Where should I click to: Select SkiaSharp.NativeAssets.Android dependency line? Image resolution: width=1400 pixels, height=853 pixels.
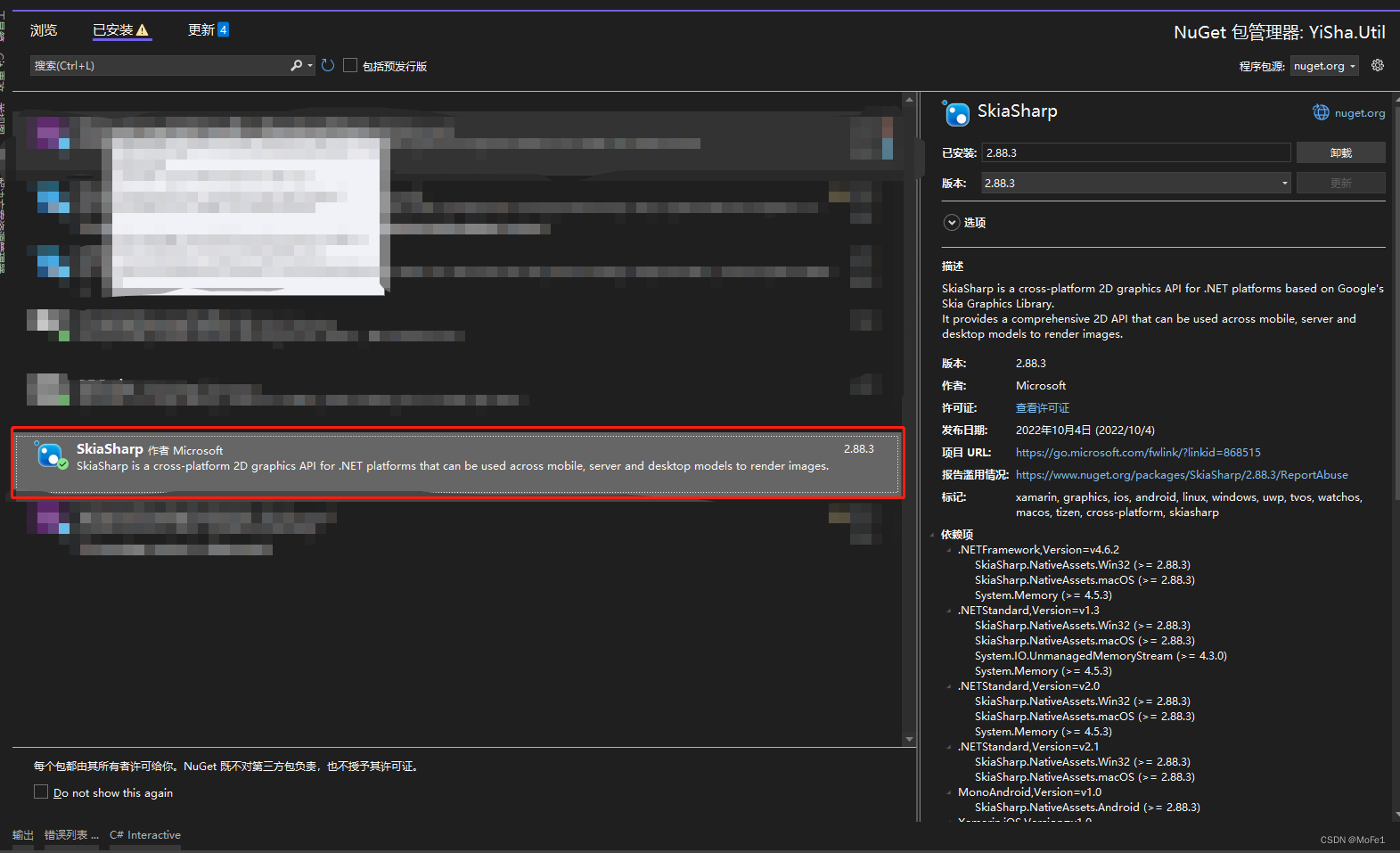(x=1087, y=808)
